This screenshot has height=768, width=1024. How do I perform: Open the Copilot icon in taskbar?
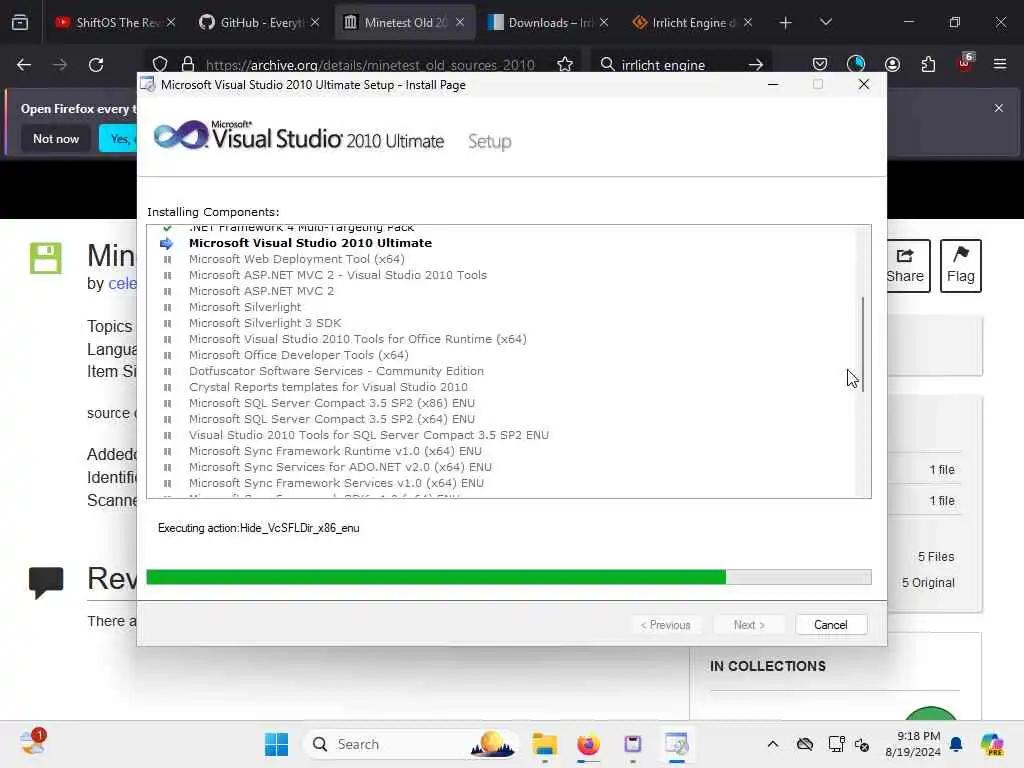pyautogui.click(x=992, y=744)
